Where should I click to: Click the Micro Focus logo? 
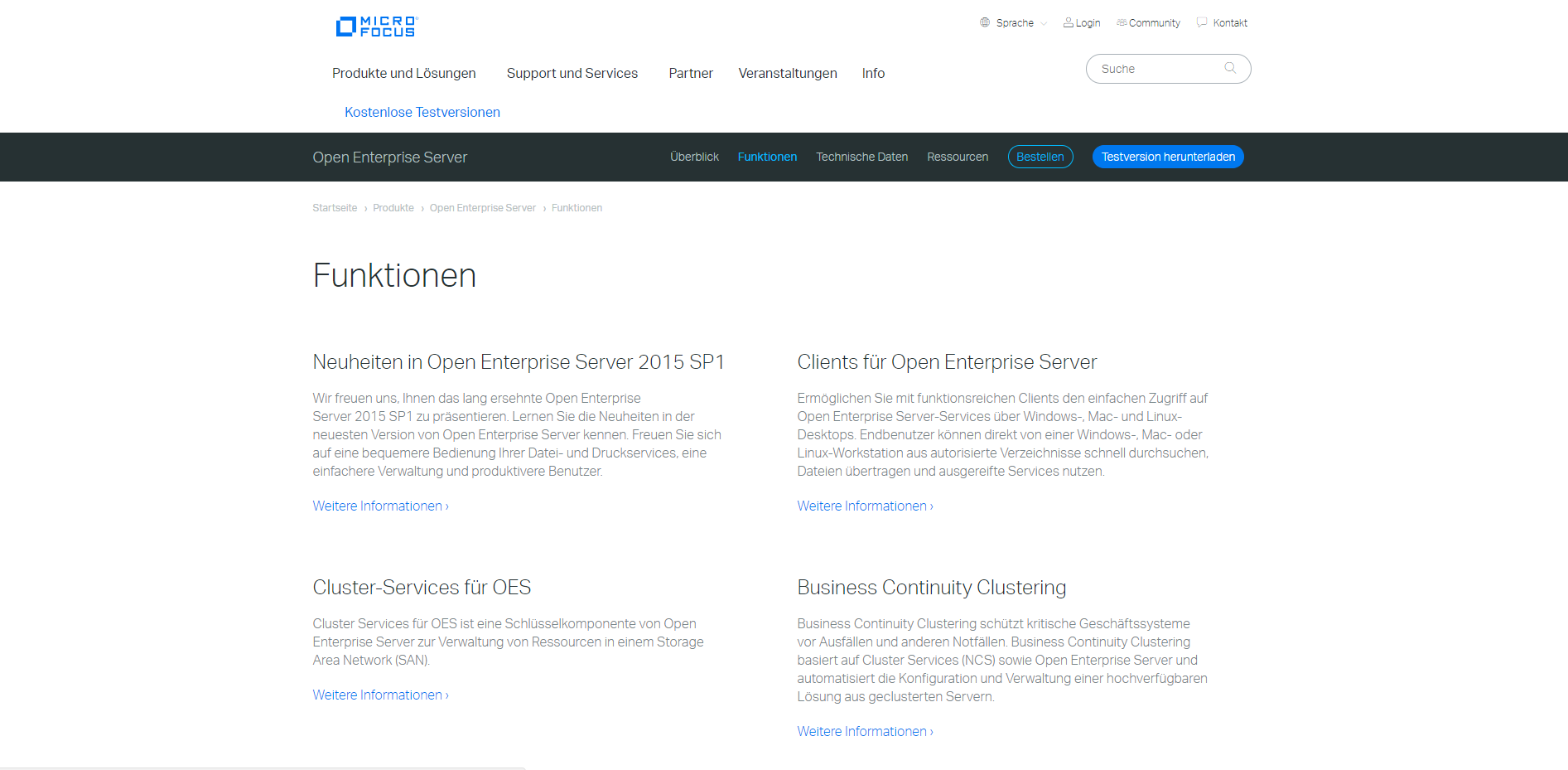click(x=377, y=27)
